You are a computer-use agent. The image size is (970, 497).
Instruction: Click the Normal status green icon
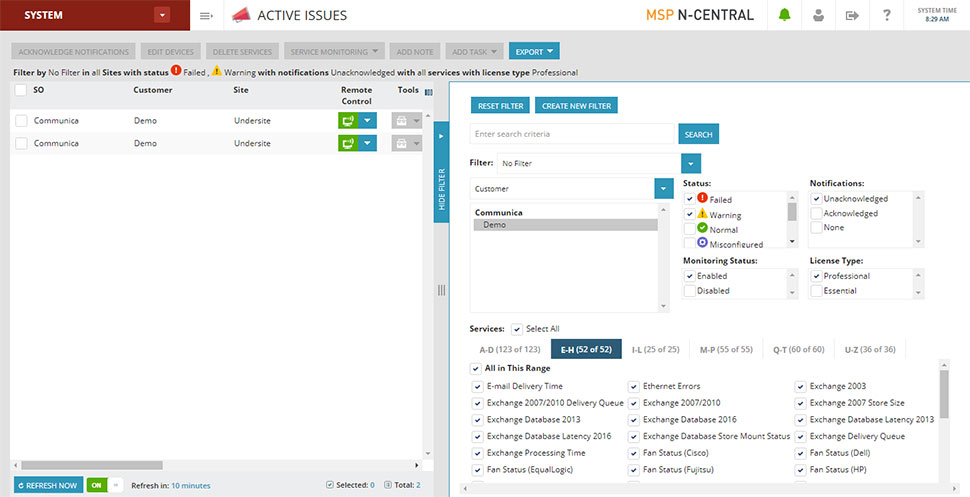(x=702, y=228)
